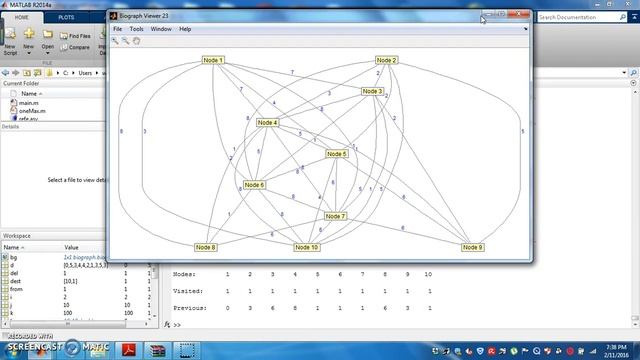Click Node 6 in the graph
The width and height of the screenshot is (640, 360).
coord(254,185)
